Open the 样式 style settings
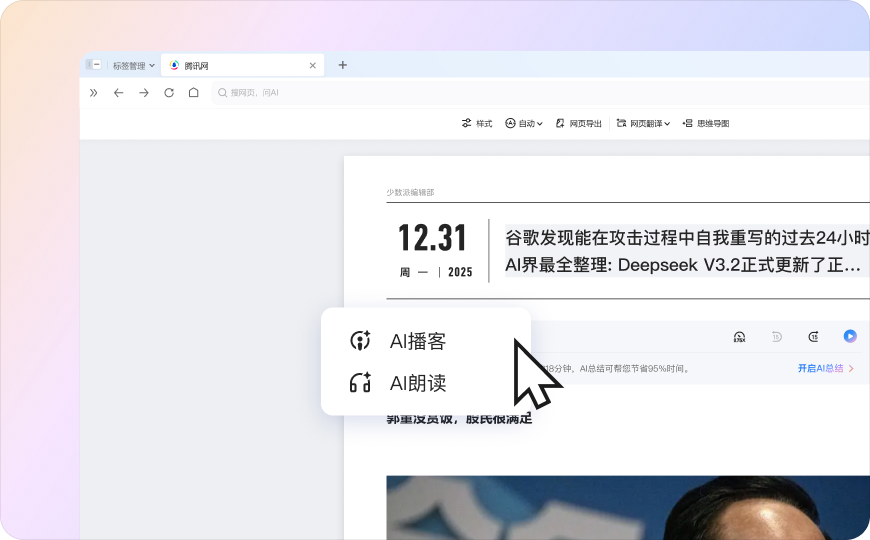 477,123
